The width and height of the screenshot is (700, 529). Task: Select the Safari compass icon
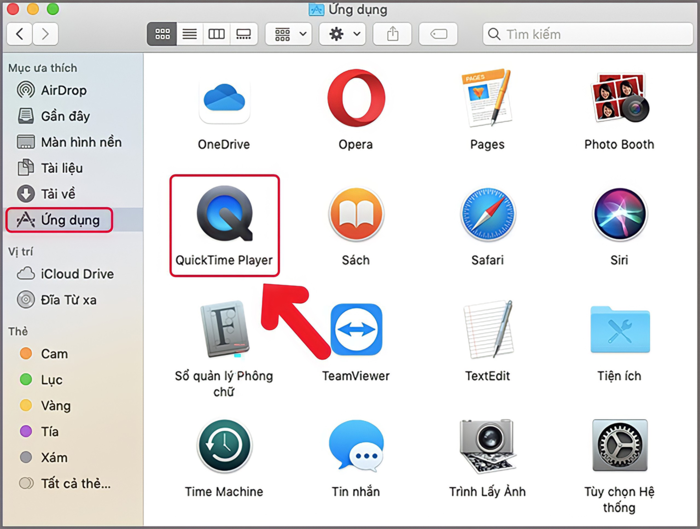[488, 214]
